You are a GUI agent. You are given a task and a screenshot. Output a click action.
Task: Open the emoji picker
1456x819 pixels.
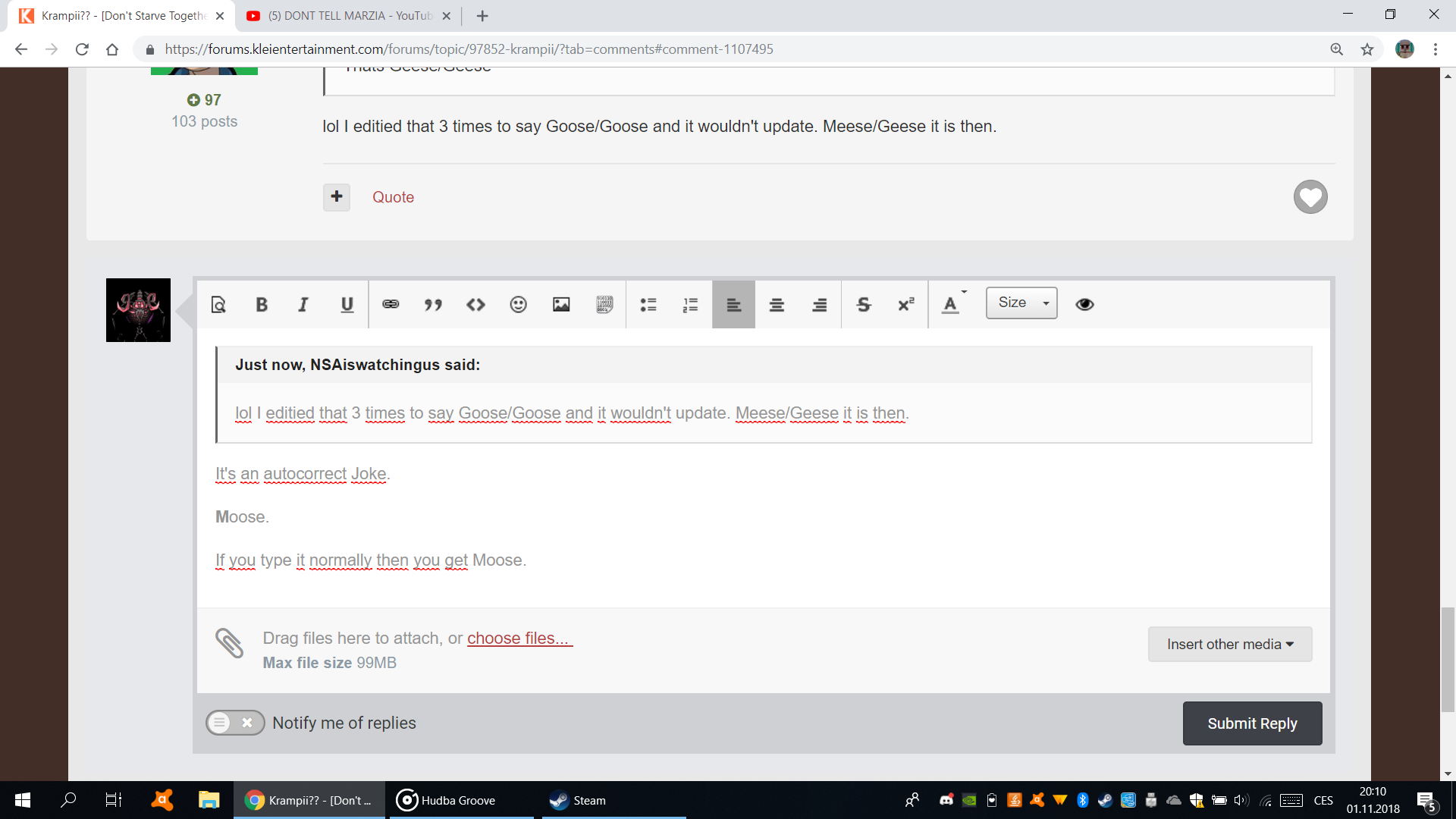[518, 304]
